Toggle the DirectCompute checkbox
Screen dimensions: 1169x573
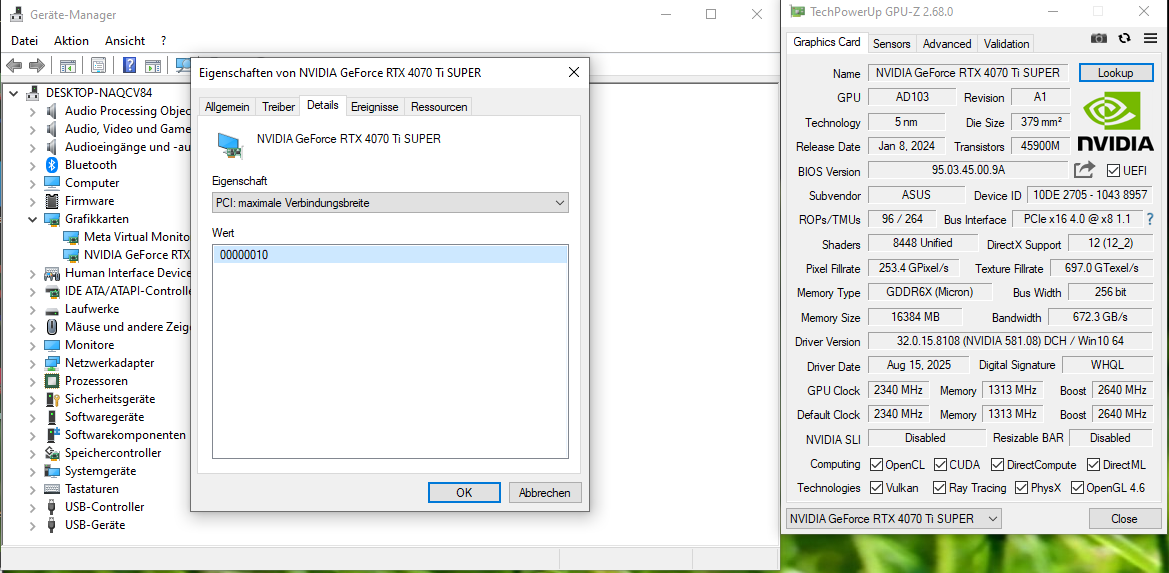coord(998,464)
